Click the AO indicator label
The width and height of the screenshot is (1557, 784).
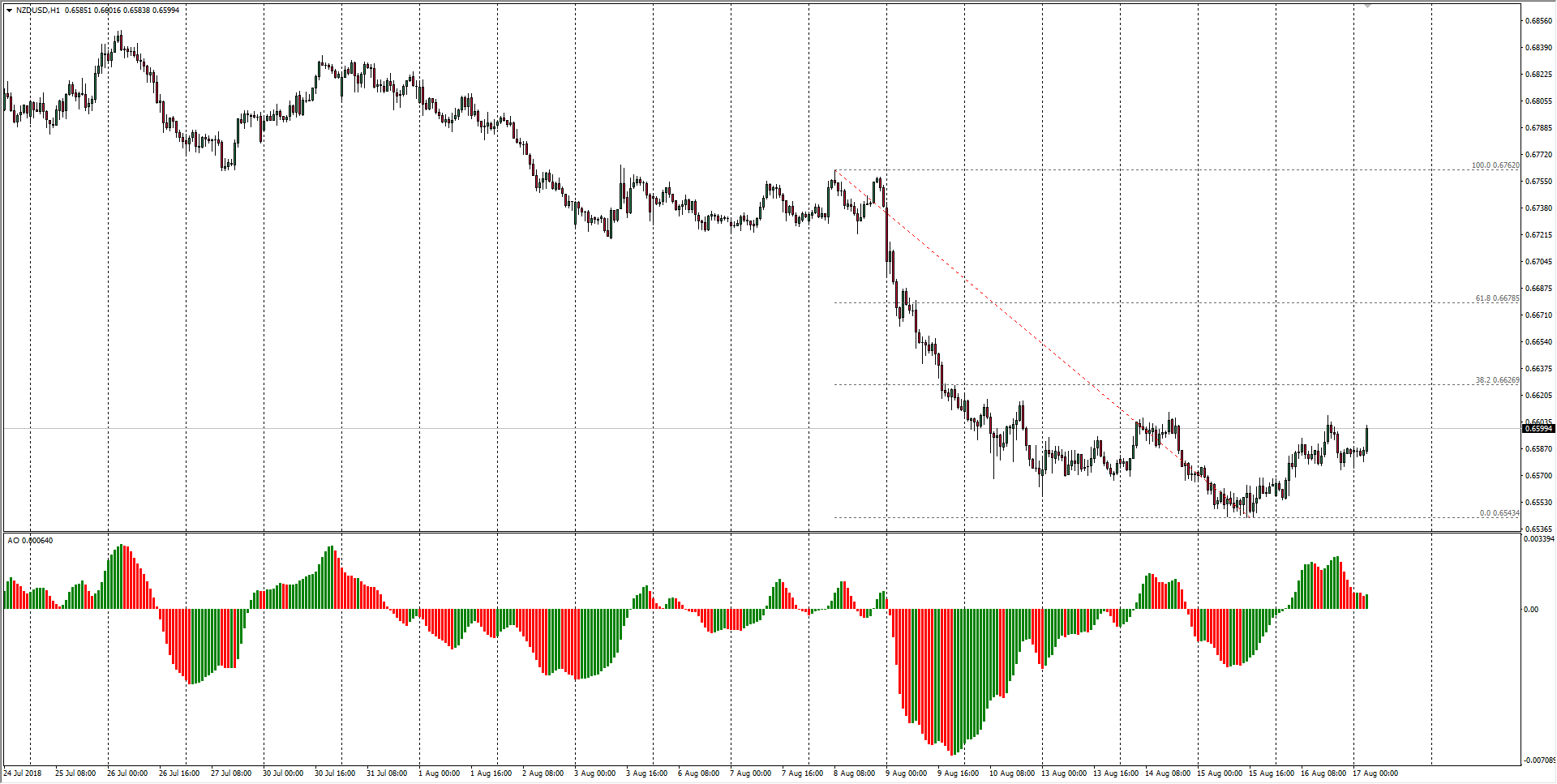click(x=30, y=541)
